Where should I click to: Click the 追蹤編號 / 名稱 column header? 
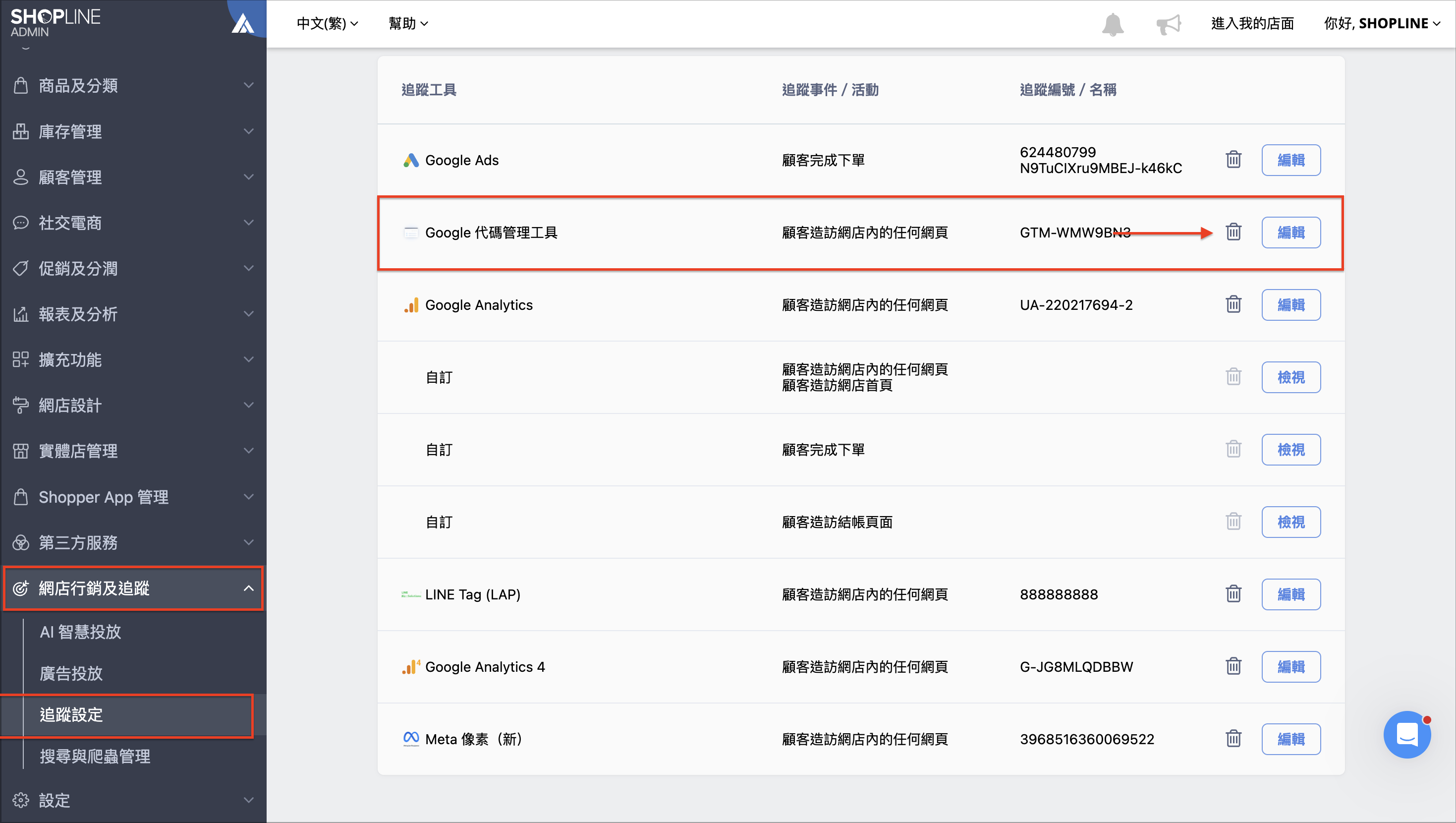(x=1067, y=90)
